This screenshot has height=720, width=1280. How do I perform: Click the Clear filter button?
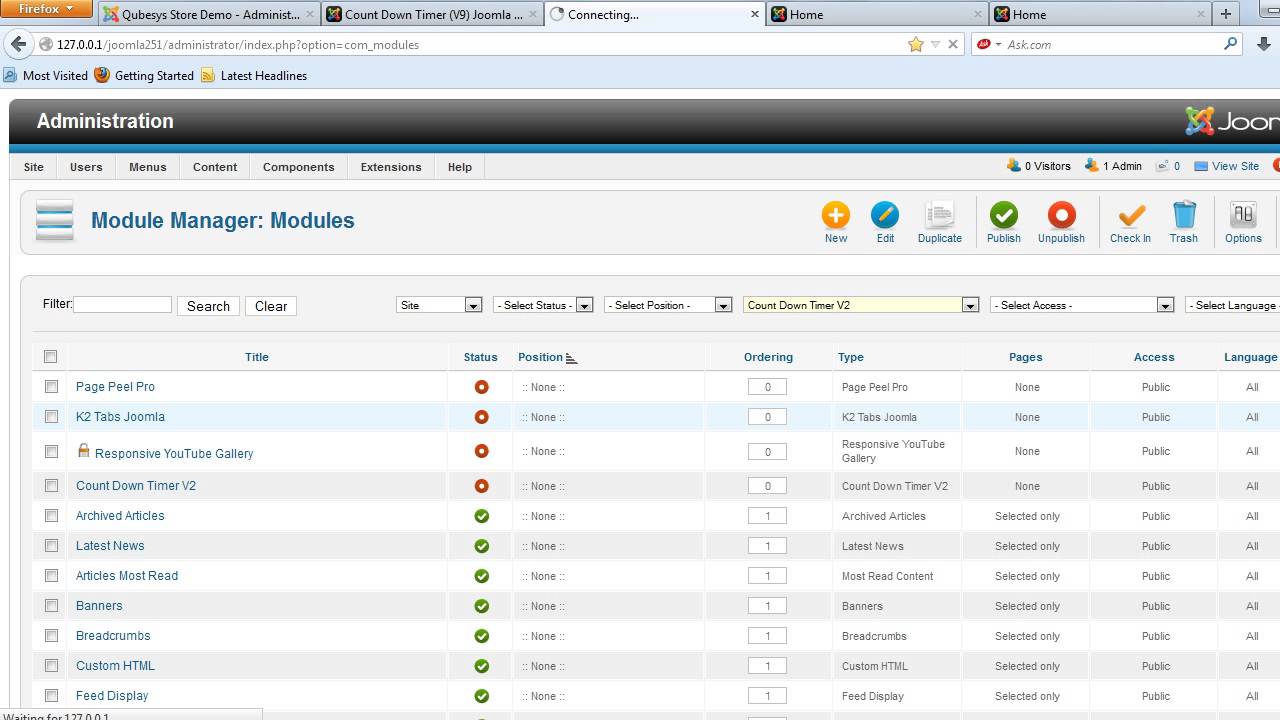coord(271,306)
